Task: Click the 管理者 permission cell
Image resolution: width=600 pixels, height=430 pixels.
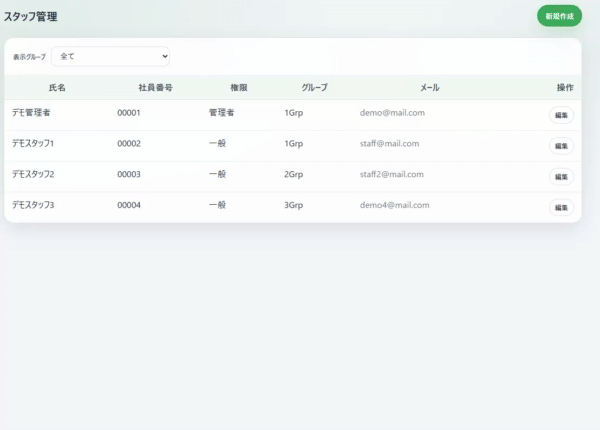Action: click(x=222, y=112)
